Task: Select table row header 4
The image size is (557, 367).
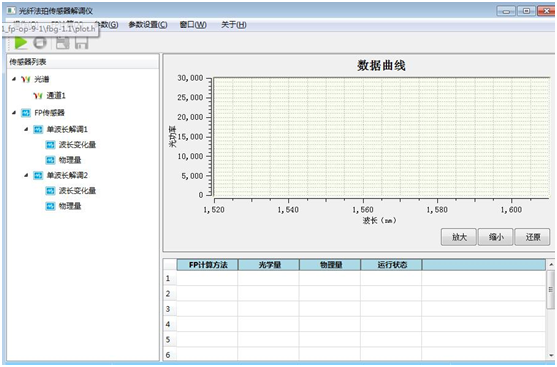Action: point(170,324)
